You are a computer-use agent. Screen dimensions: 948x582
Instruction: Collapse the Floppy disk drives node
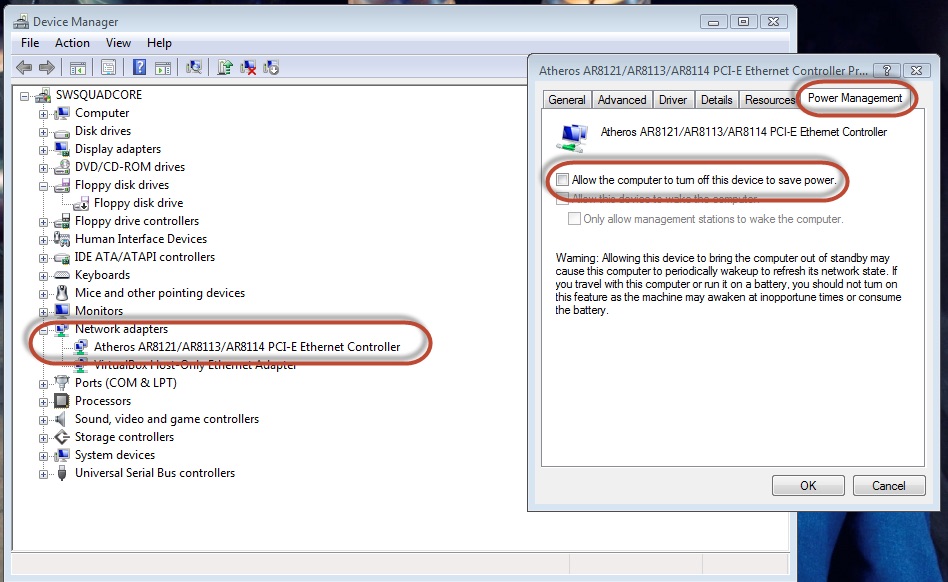coord(43,186)
